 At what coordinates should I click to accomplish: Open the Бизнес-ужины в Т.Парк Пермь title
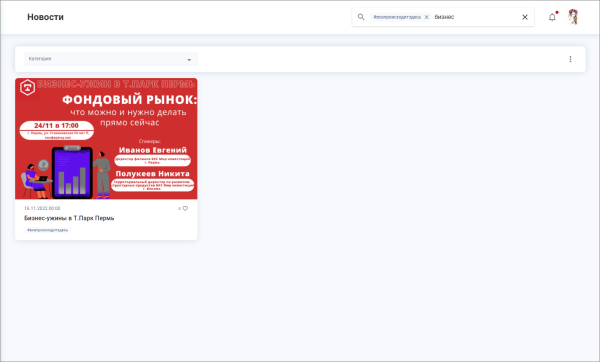(69, 218)
